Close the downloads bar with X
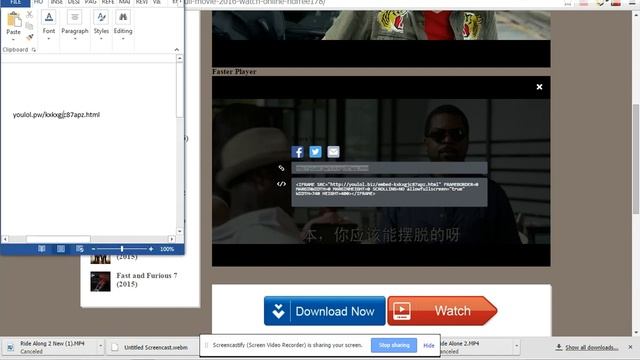Screen dimensions: 640x360 coord(630,347)
